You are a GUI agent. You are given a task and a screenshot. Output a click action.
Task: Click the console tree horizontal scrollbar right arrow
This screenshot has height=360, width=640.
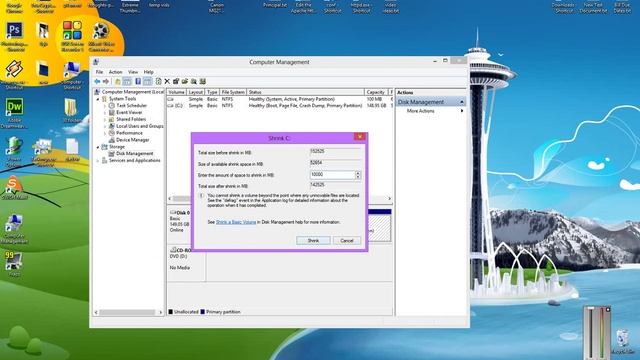pyautogui.click(x=160, y=313)
